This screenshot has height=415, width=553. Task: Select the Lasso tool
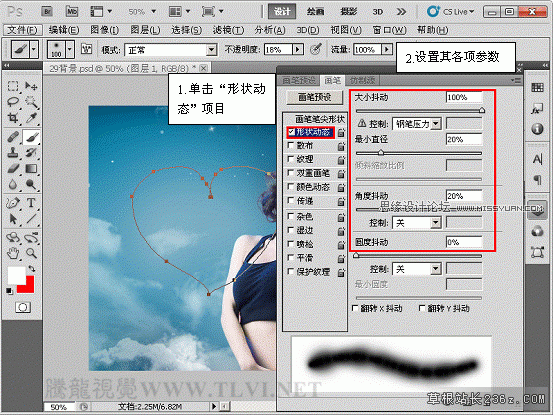13,102
